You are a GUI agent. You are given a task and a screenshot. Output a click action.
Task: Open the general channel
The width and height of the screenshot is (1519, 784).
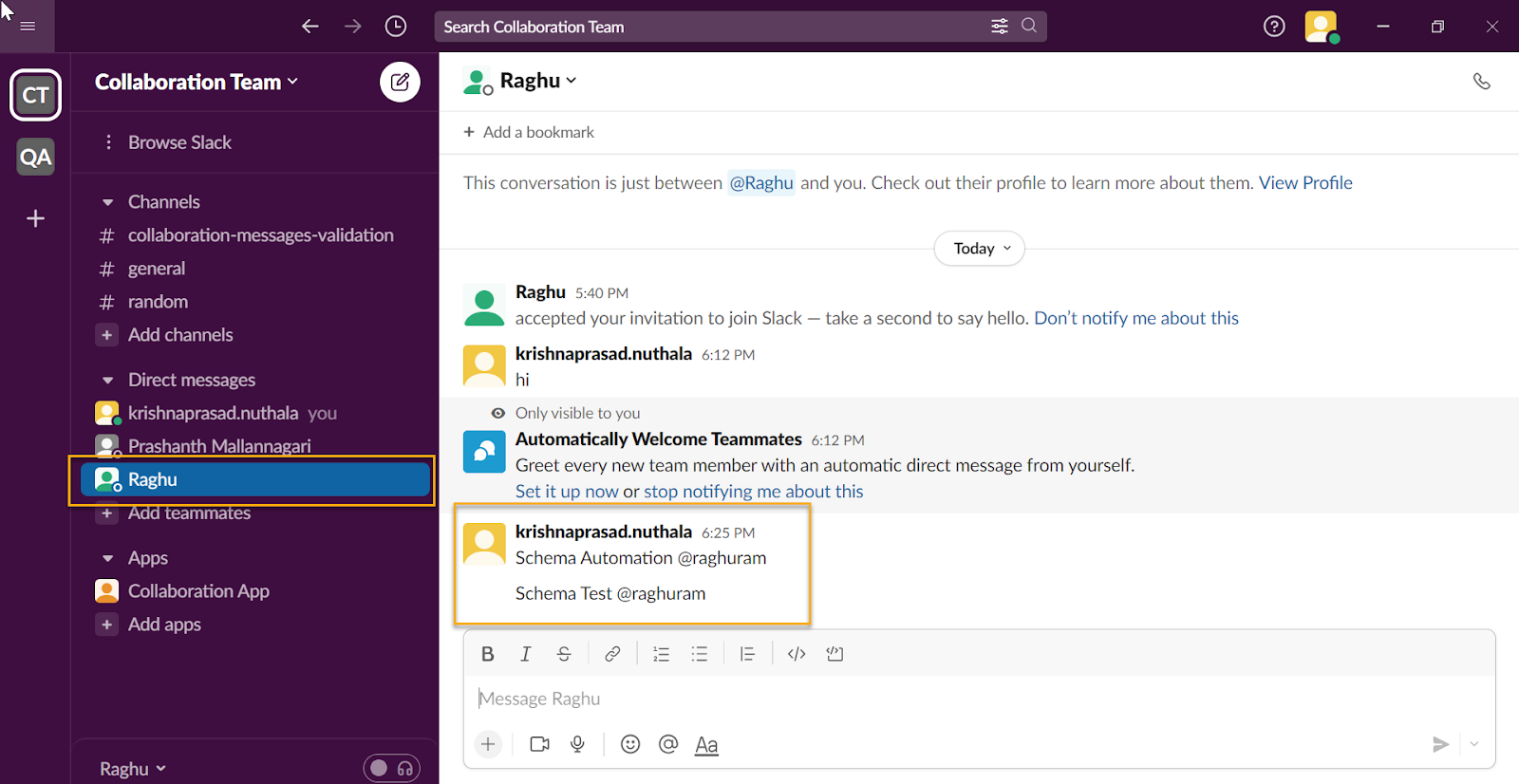157,269
